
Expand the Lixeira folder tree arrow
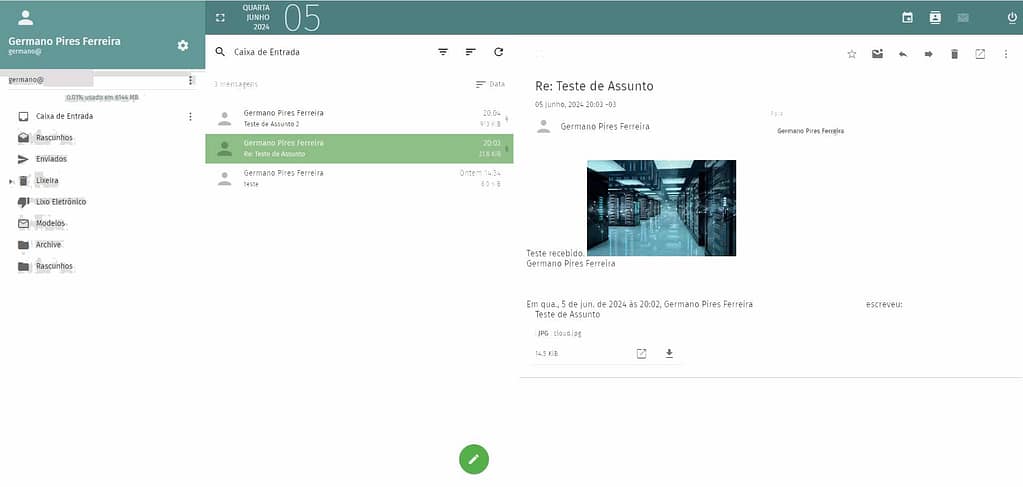tap(11, 181)
